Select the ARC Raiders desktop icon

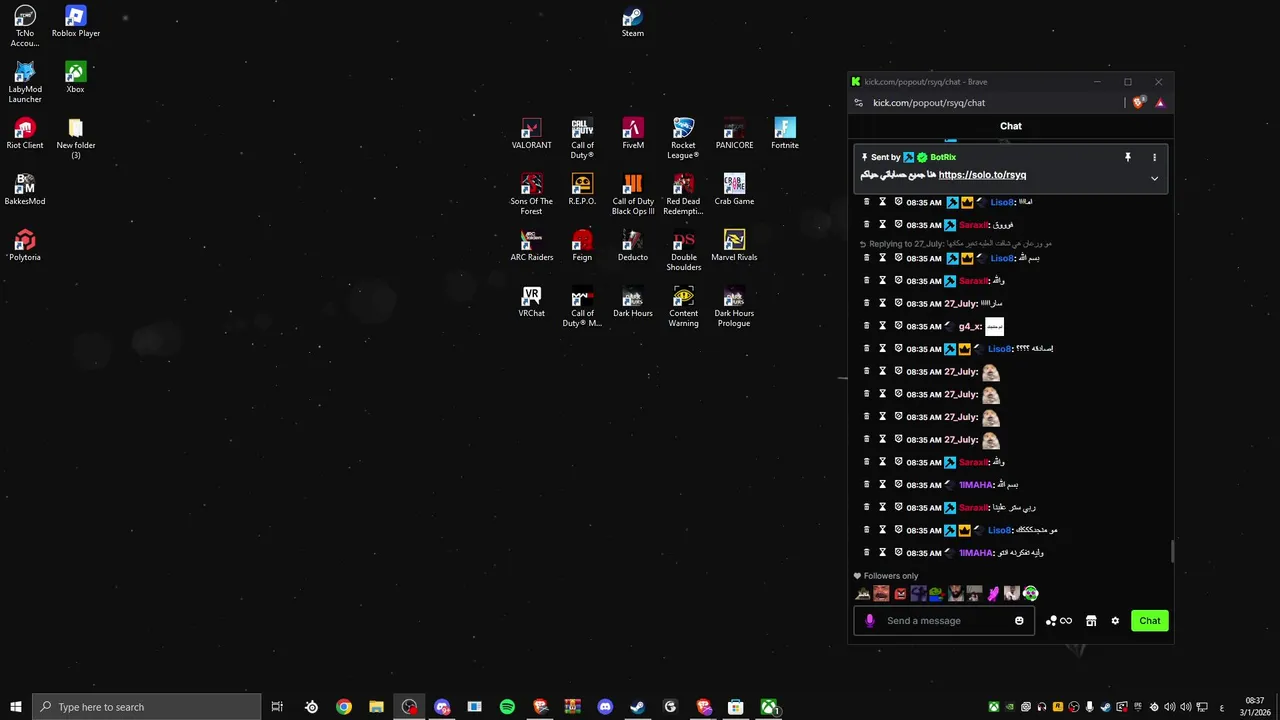click(x=531, y=246)
